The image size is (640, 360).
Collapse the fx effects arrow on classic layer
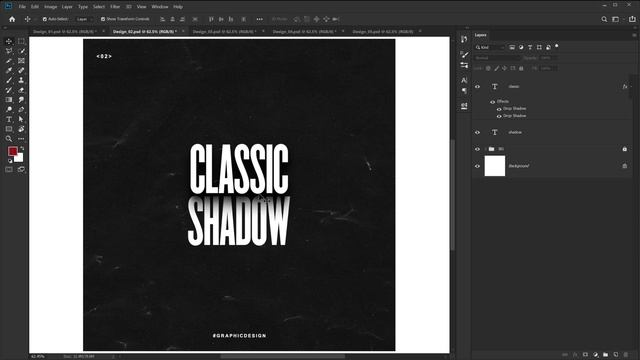point(631,87)
